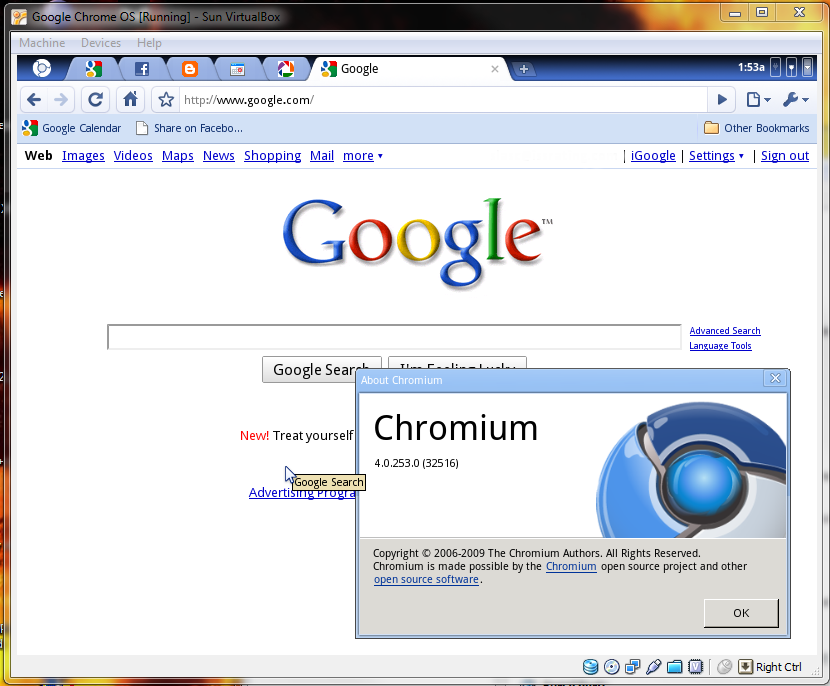Viewport: 830px width, 686px height.
Task: Open the Shopping link
Action: click(x=272, y=156)
